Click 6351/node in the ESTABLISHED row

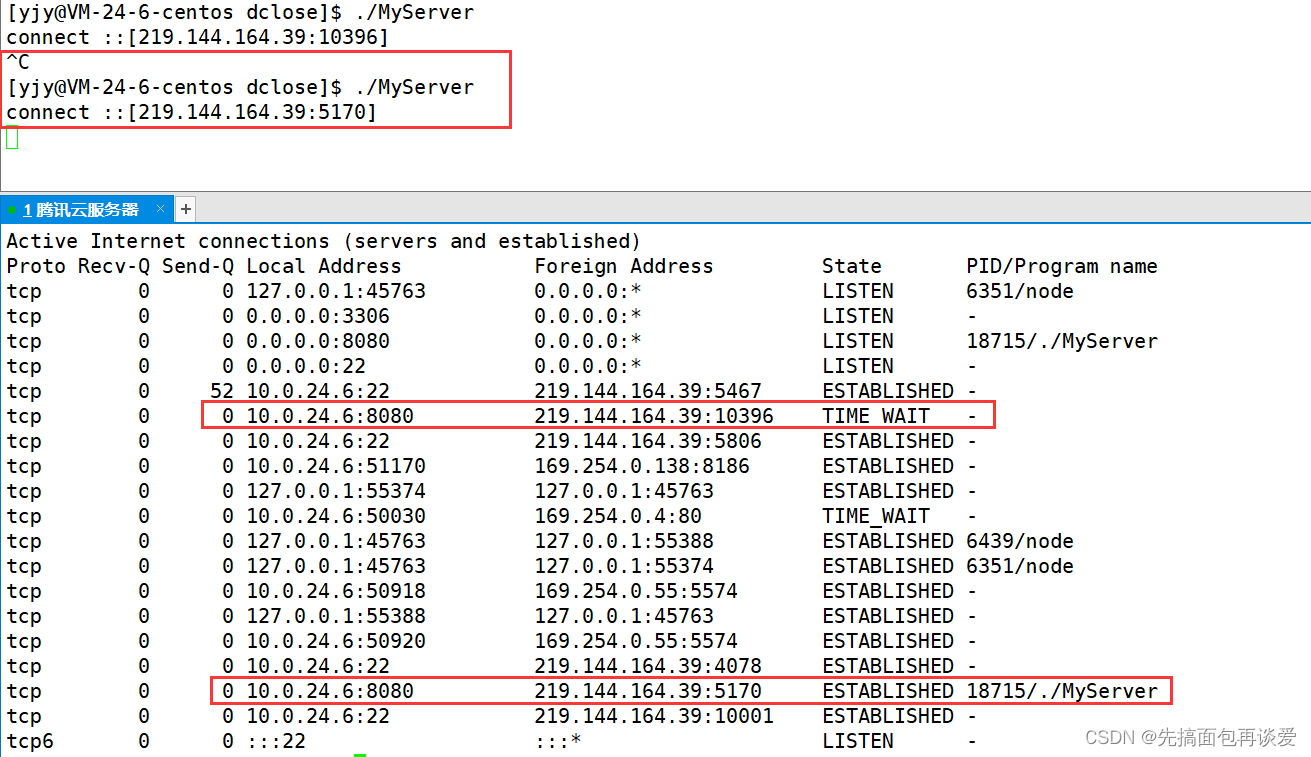point(1020,566)
